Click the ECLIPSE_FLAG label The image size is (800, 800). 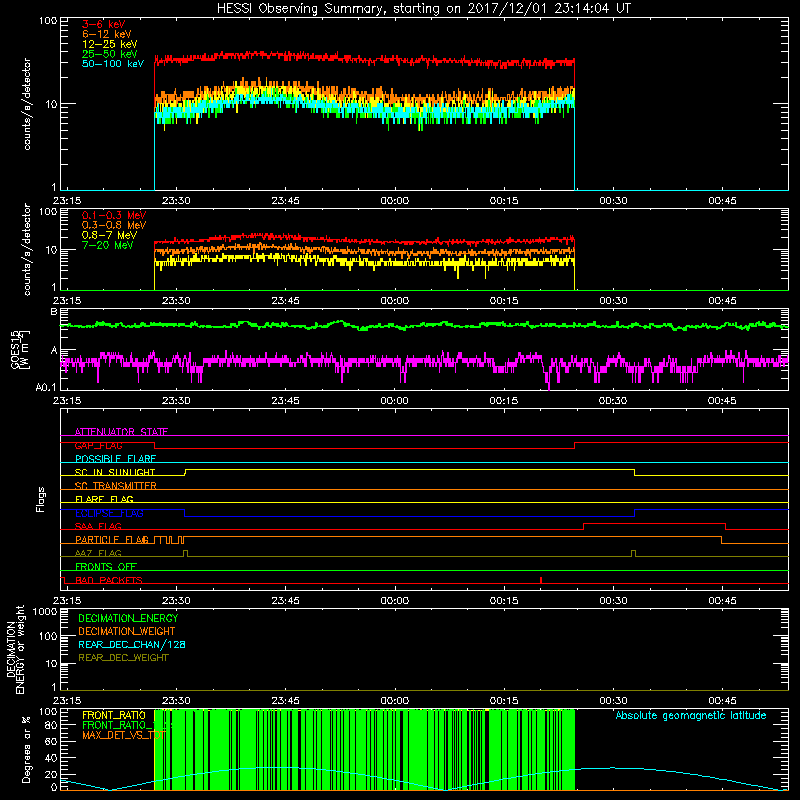click(109, 513)
